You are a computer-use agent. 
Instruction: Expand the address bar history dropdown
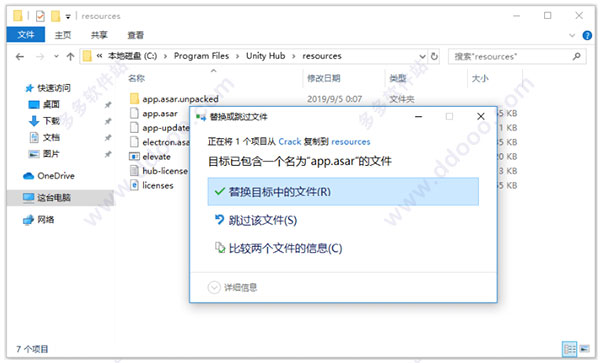tap(422, 57)
